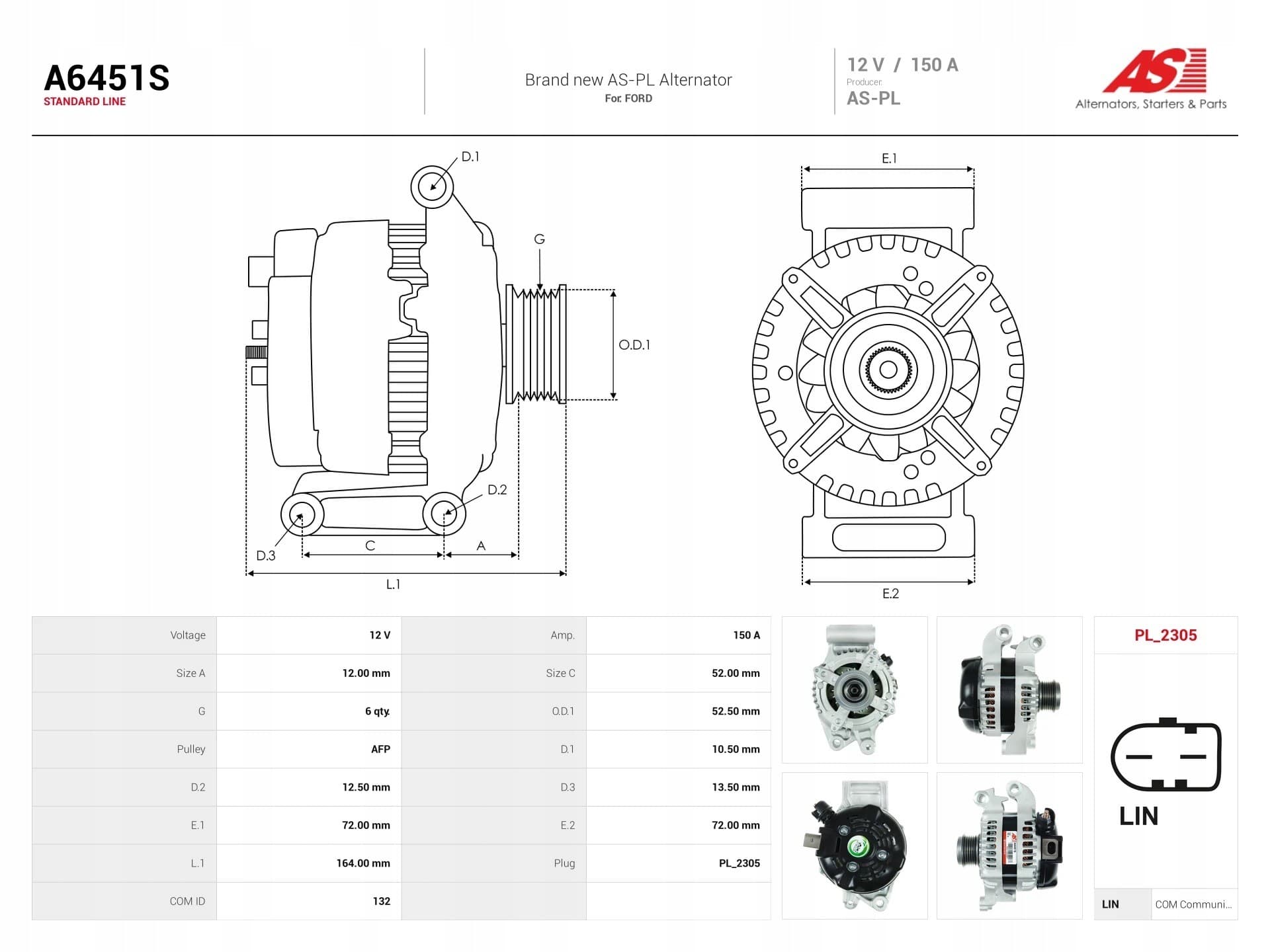
Task: Click the Amp. value '150 A' cell
Action: click(x=679, y=635)
